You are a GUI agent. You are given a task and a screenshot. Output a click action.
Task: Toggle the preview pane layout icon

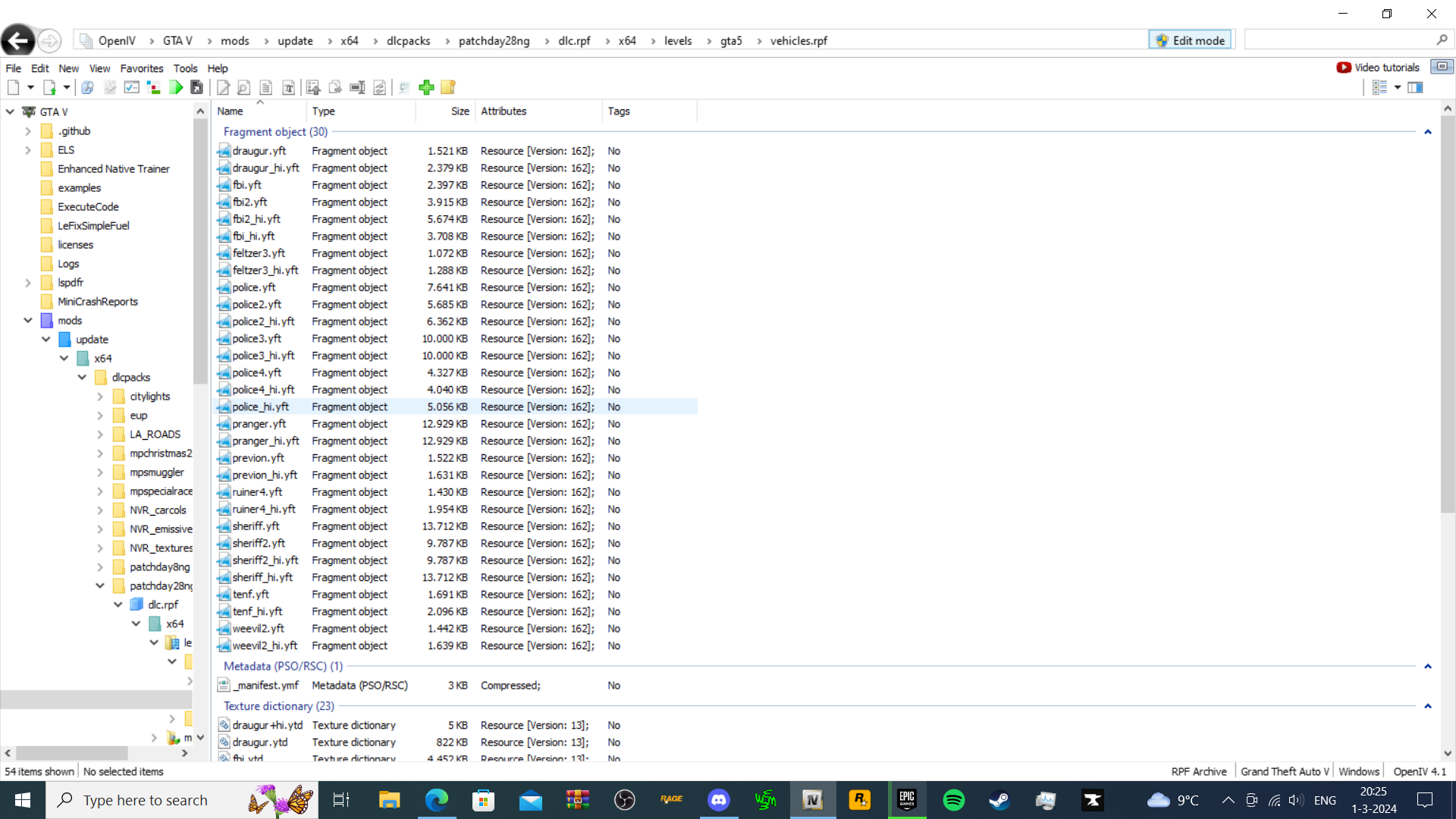click(x=1415, y=87)
